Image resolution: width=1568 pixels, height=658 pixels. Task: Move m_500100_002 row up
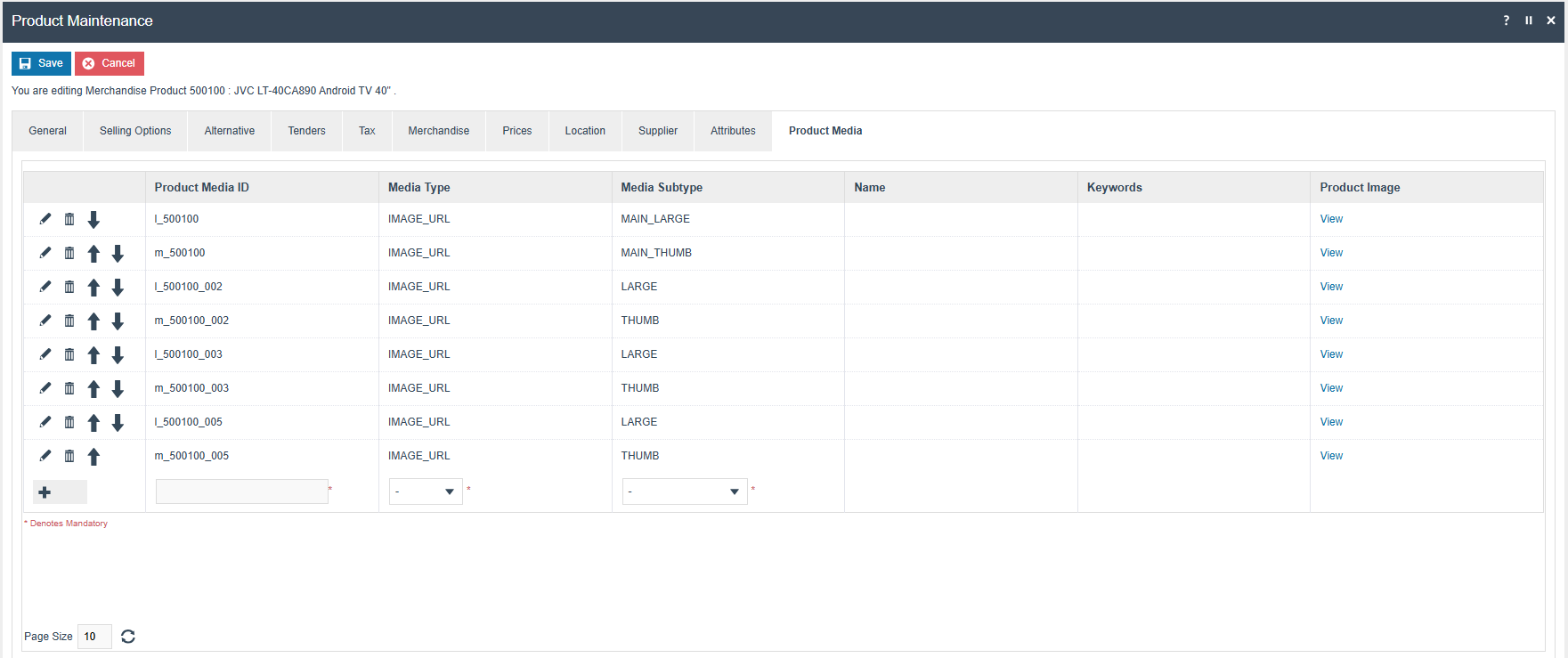coord(93,321)
